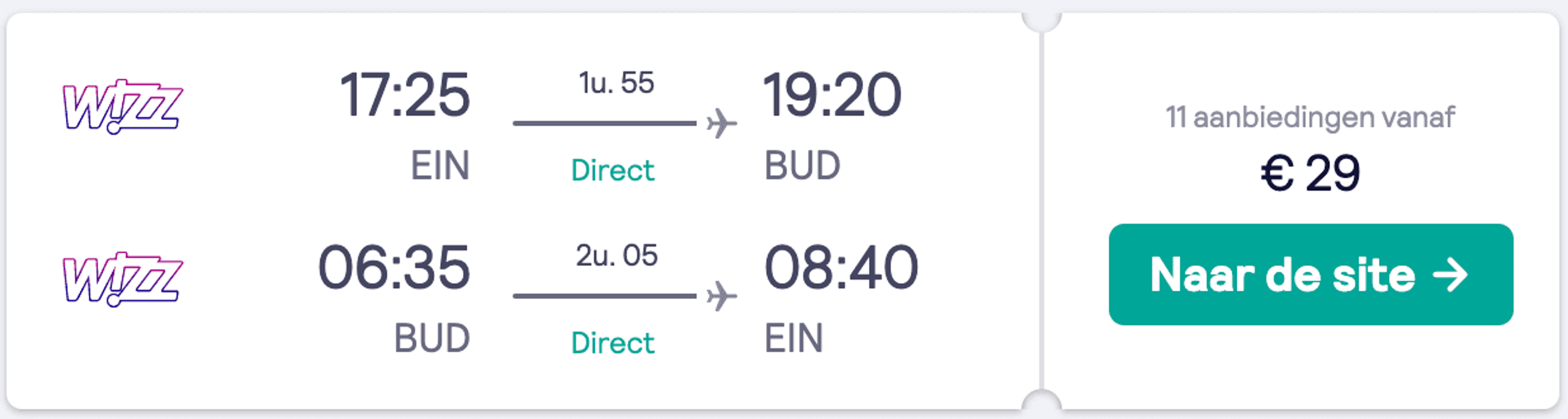Select the 08:40 return arrival time
The height and width of the screenshot is (419, 1568).
point(841,268)
